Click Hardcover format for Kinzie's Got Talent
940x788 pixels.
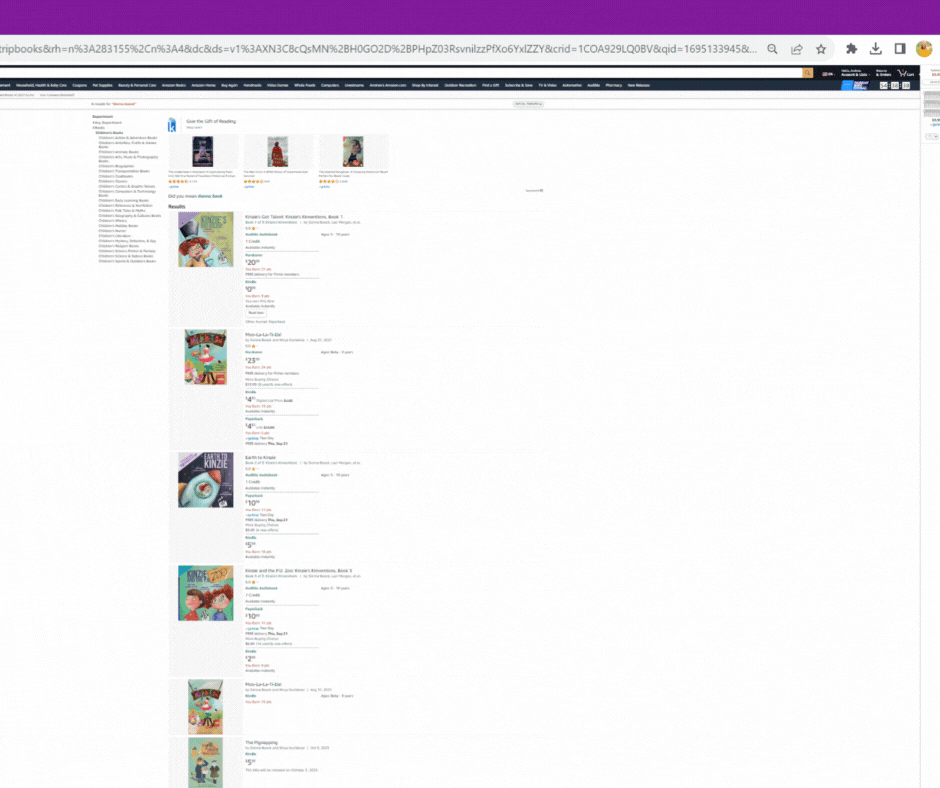(254, 255)
